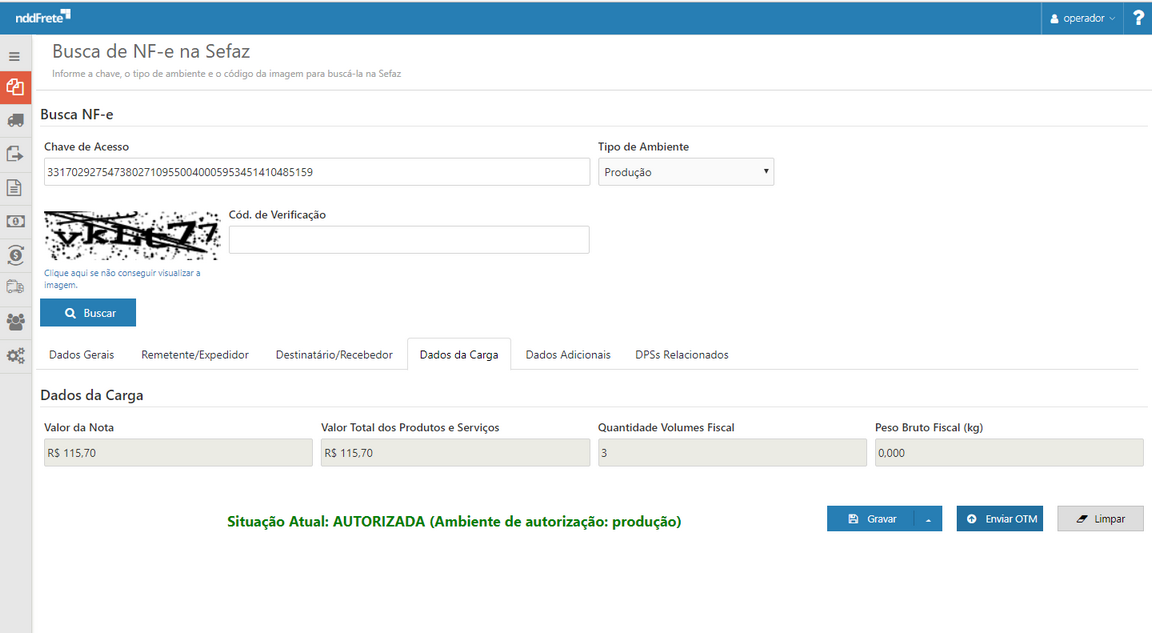Open the circular dollar refresh icon in the sidebar
This screenshot has width=1152, height=633.
15,255
